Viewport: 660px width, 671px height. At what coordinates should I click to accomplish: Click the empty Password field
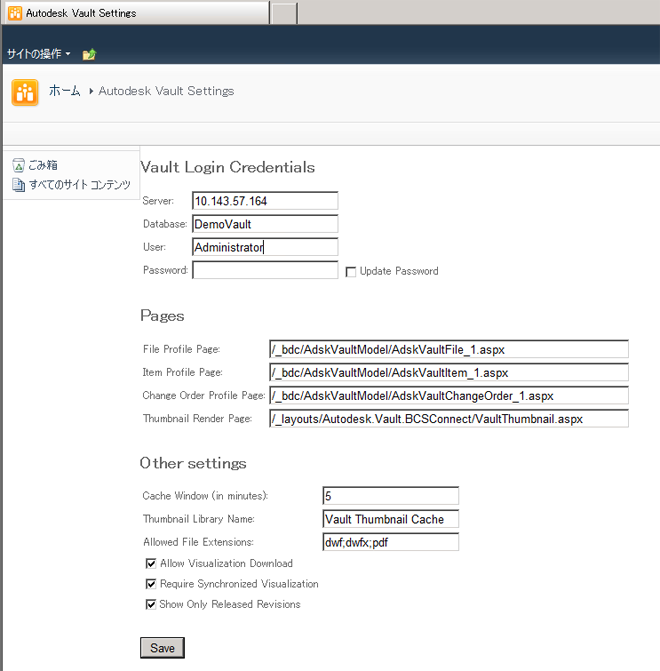pos(265,270)
